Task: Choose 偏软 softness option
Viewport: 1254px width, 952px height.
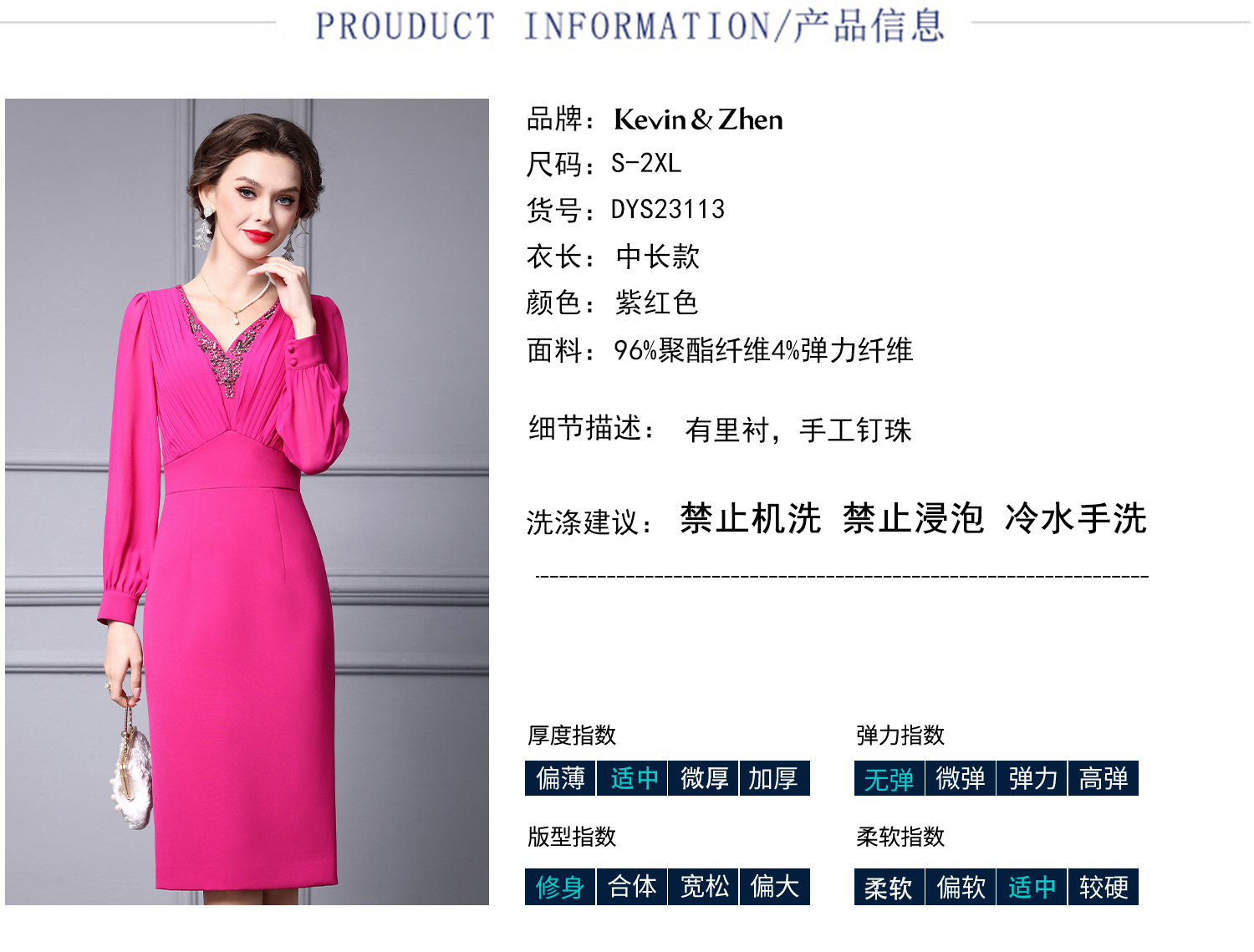Action: [x=961, y=887]
